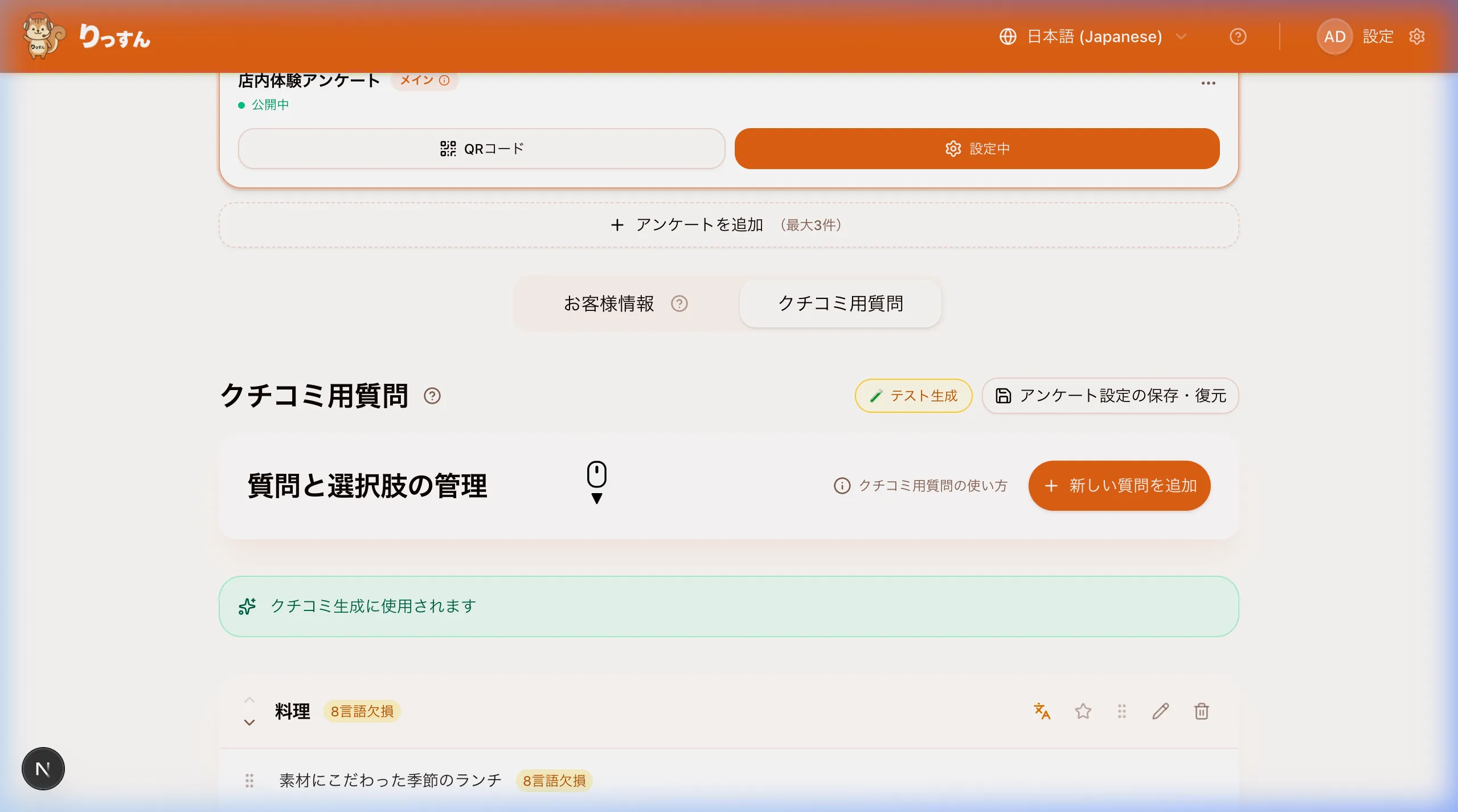The width and height of the screenshot is (1458, 812).
Task: Click 8言語欠損 badge beside 料理
Action: [x=362, y=711]
